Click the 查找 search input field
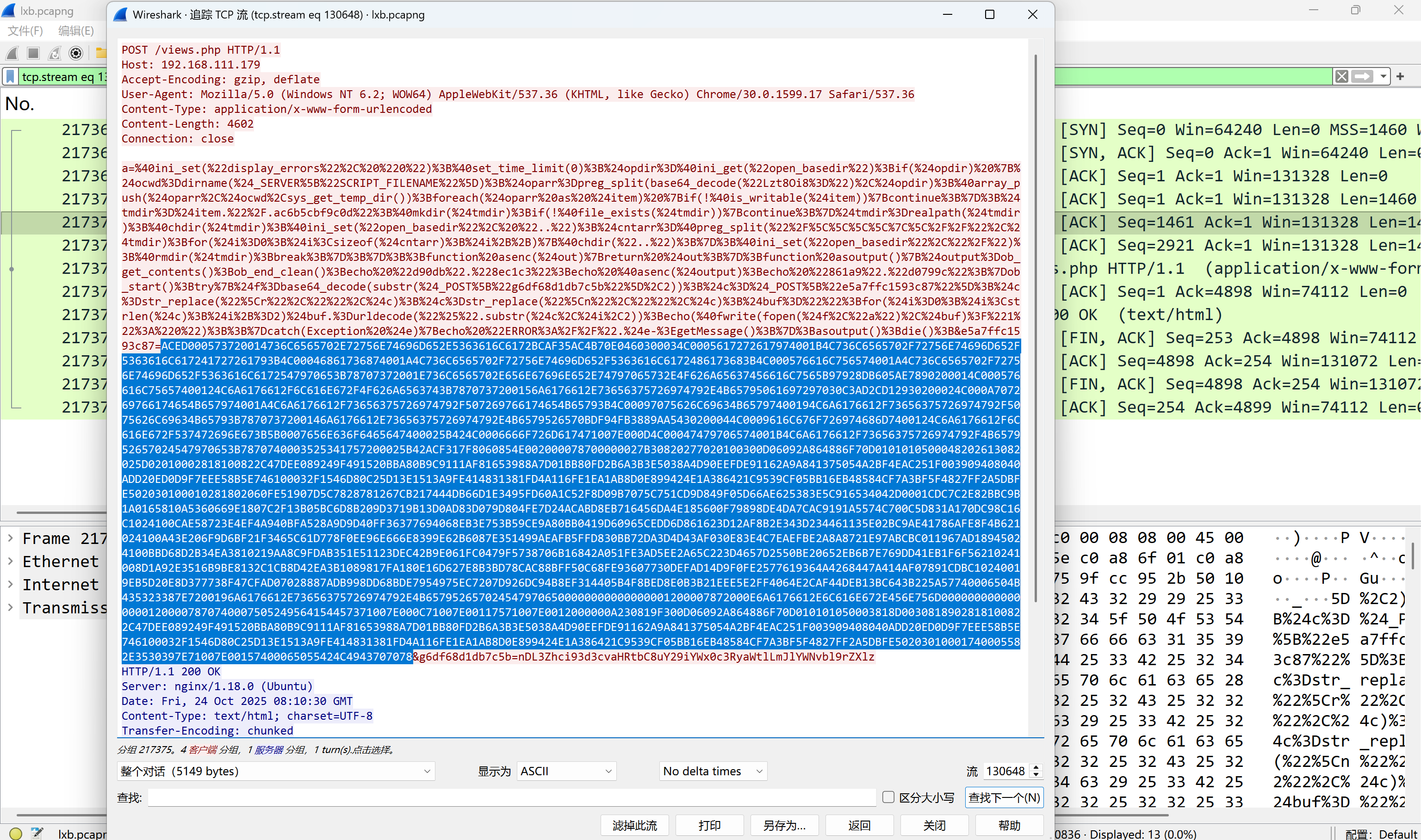Viewport: 1421px width, 840px height. tap(512, 797)
